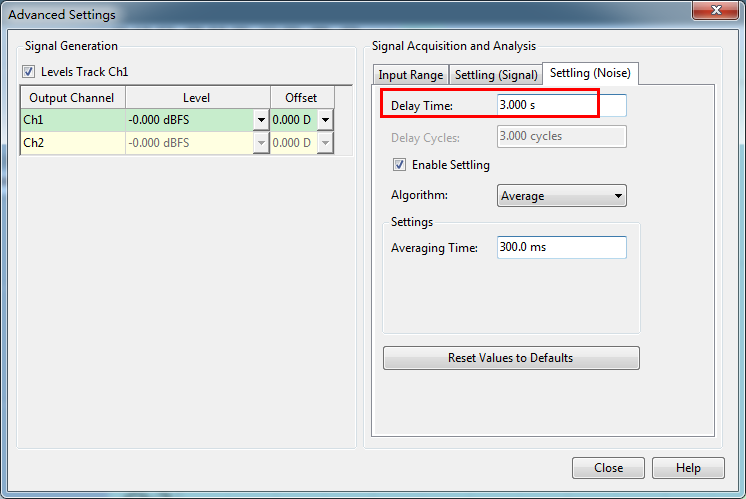This screenshot has width=746, height=499.
Task: Switch to the Input Range tab
Action: [411, 75]
